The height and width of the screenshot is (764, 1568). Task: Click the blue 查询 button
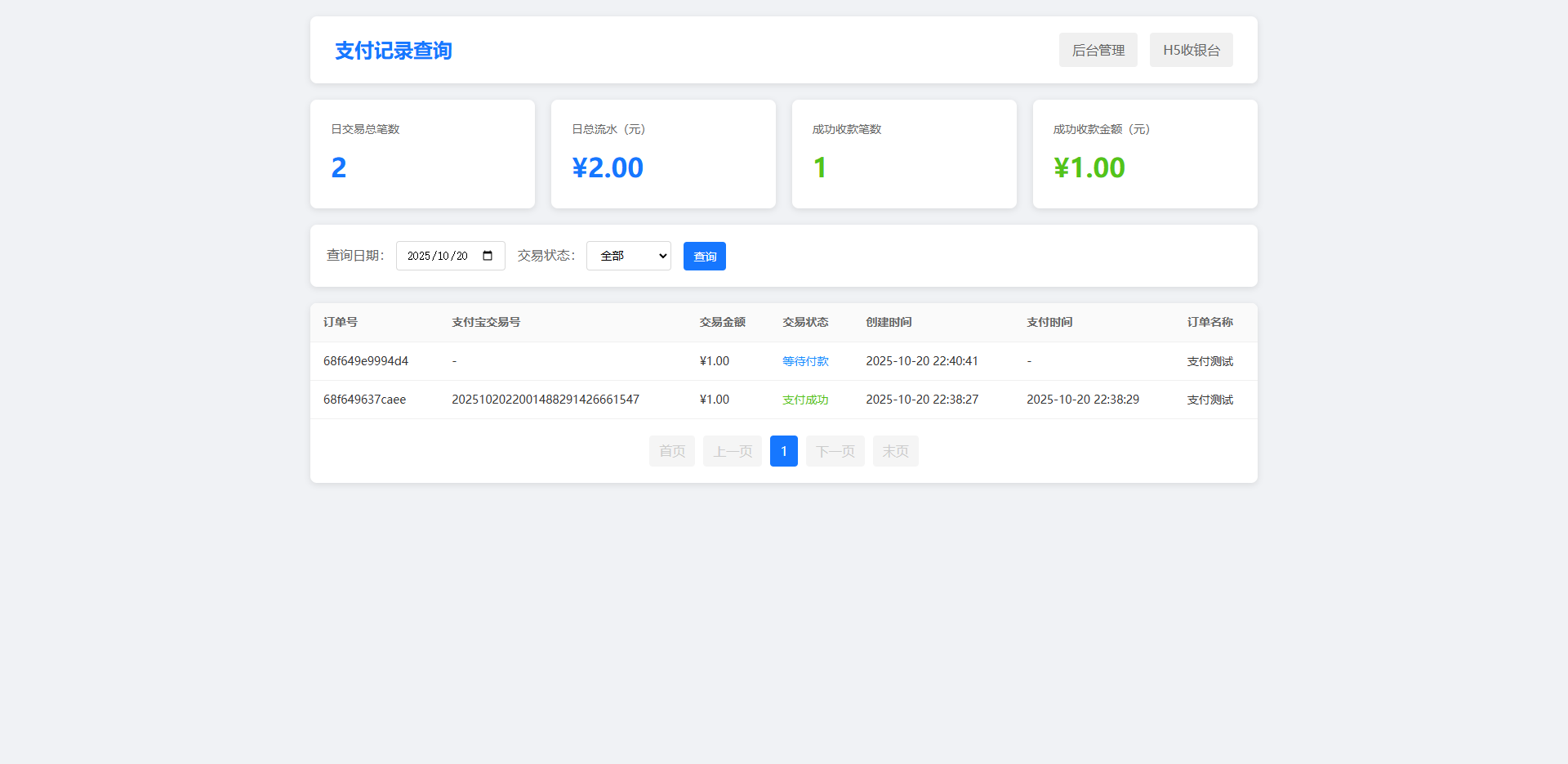click(704, 257)
